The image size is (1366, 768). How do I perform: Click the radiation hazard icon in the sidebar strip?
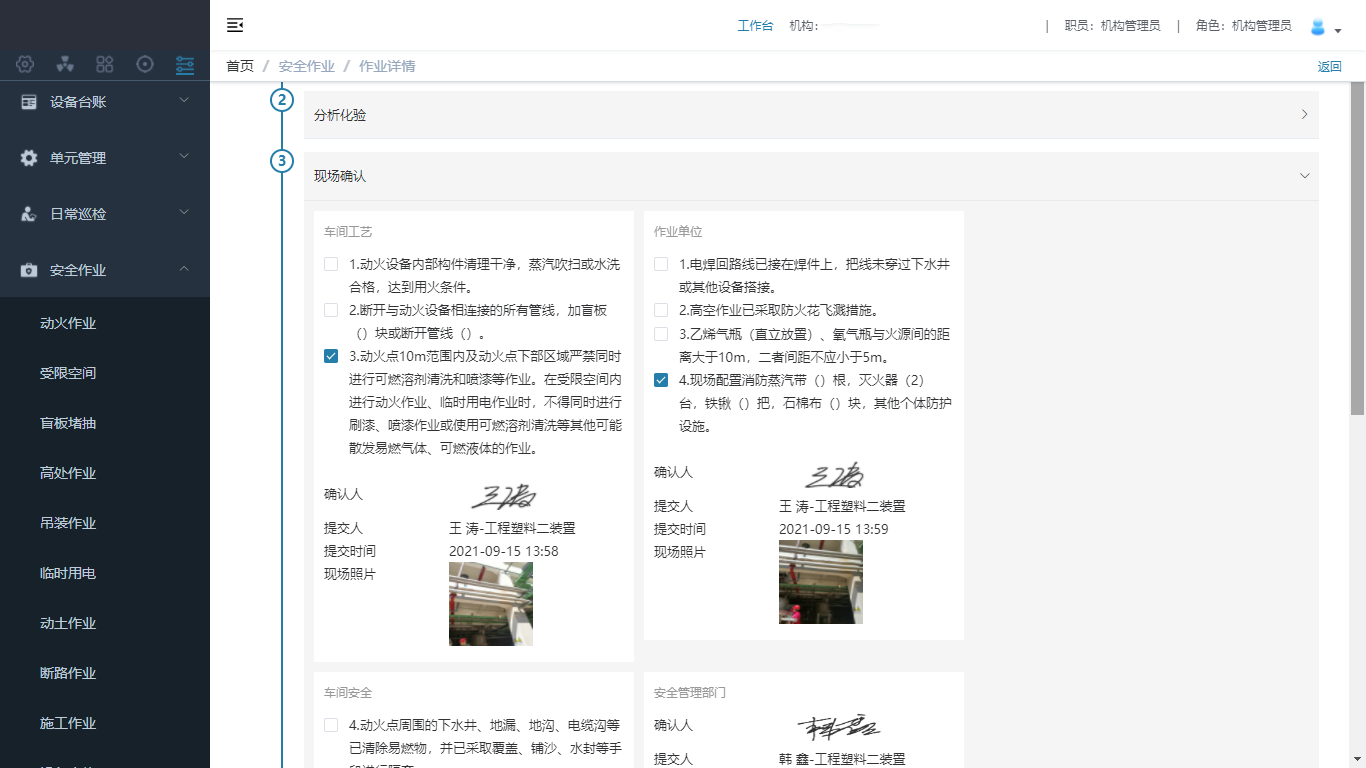pos(65,65)
